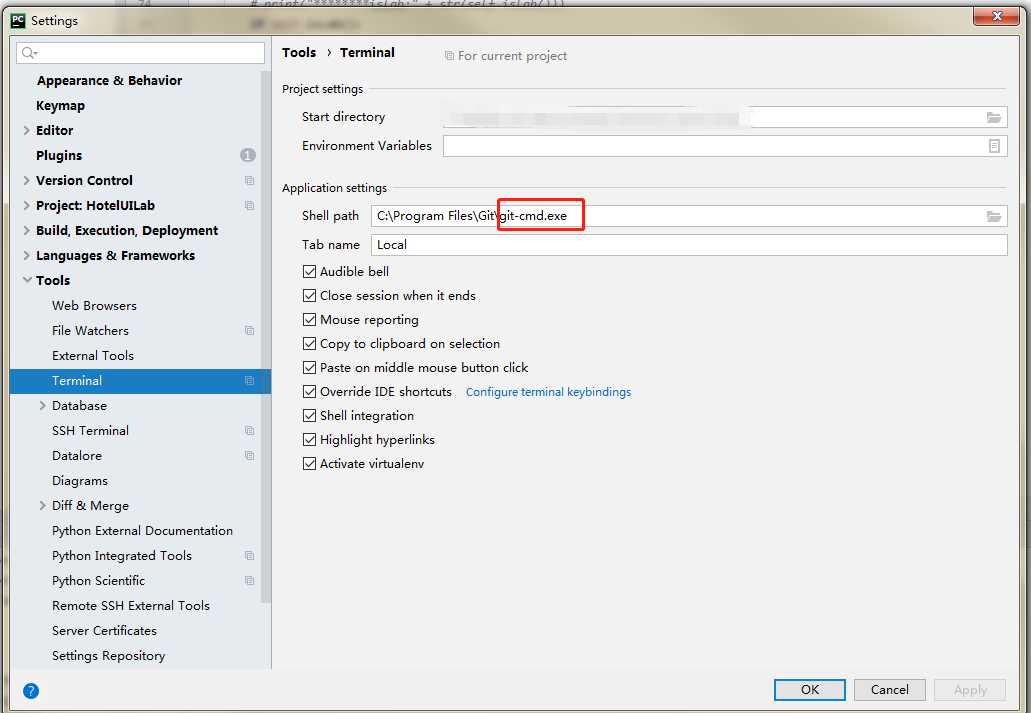The width and height of the screenshot is (1031, 713).
Task: Disable the Audible bell checkbox
Action: (310, 272)
